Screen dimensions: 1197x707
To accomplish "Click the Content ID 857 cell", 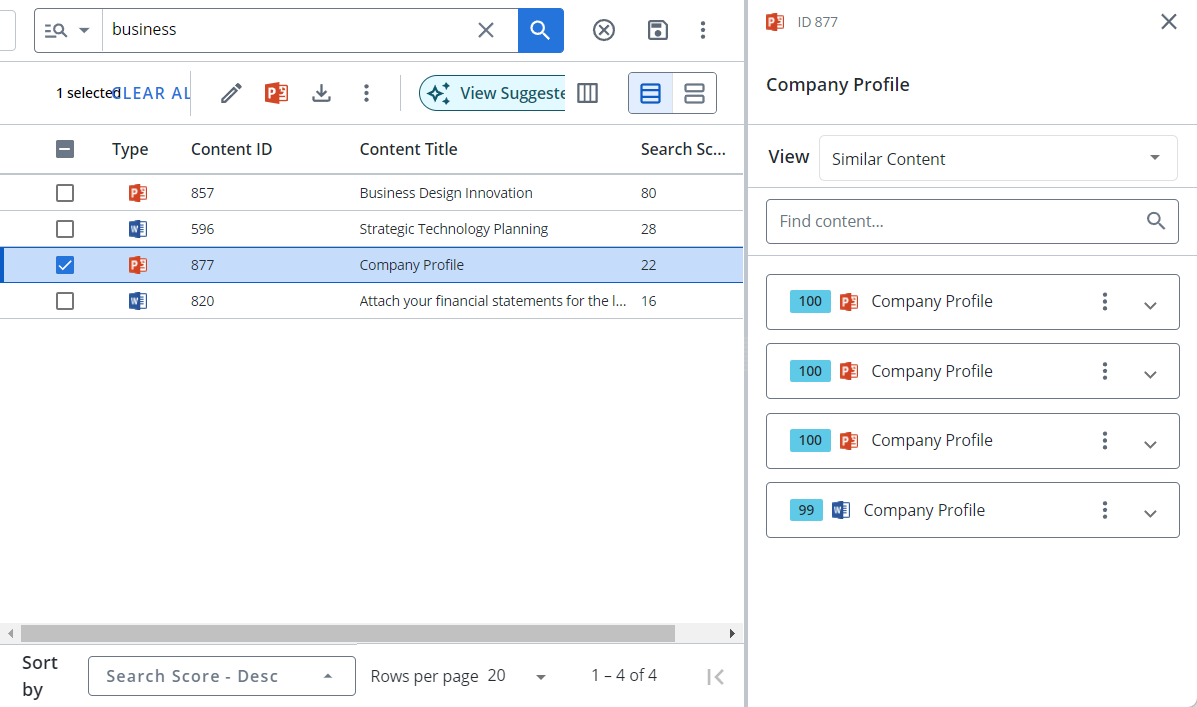I will pos(202,193).
